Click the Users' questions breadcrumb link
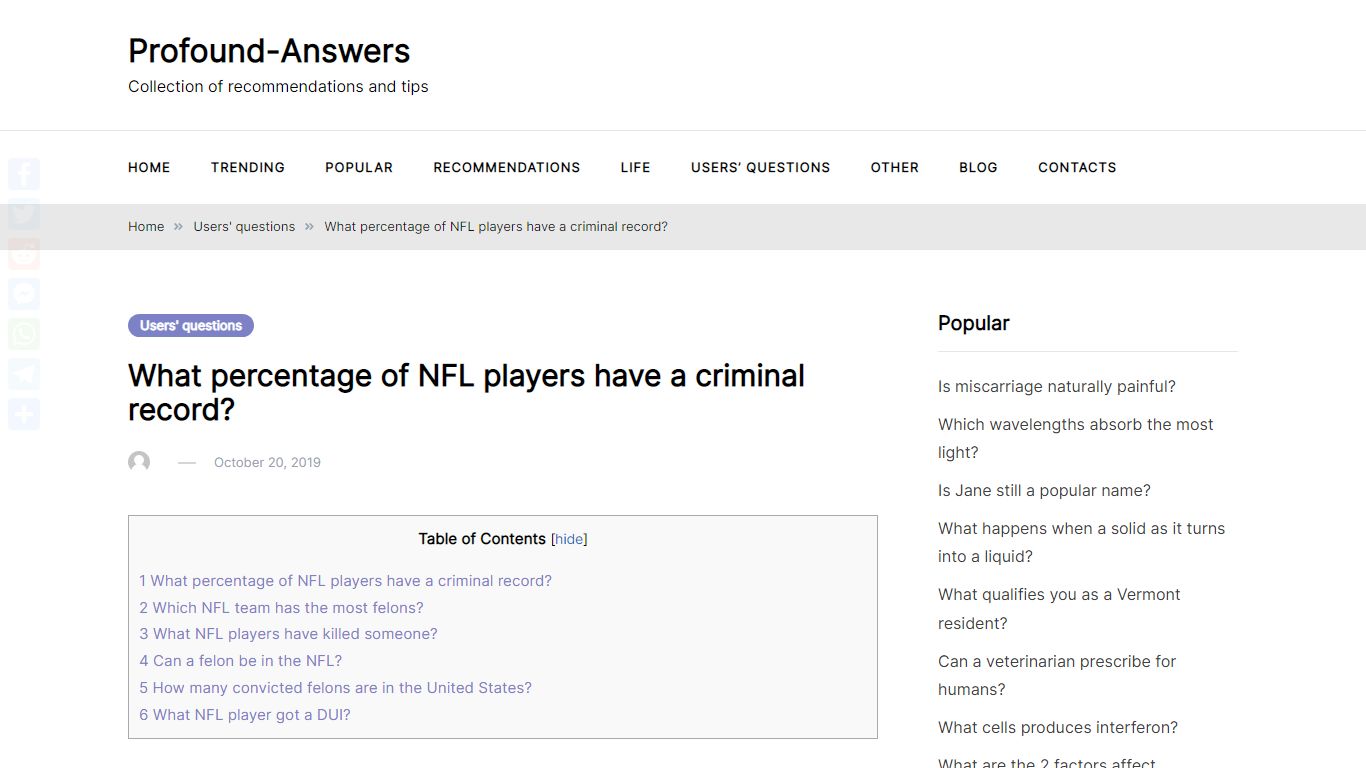This screenshot has height=768, width=1366. [244, 227]
